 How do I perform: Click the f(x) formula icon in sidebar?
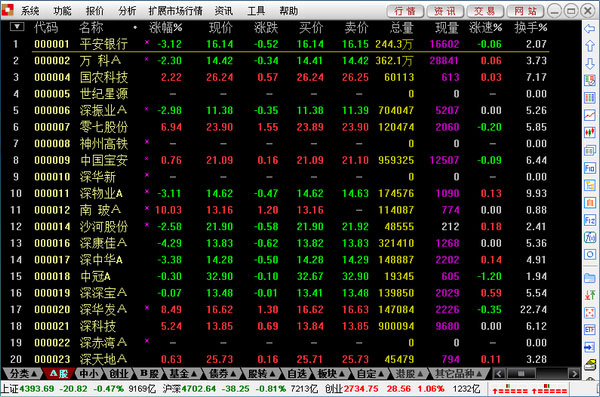[590, 237]
